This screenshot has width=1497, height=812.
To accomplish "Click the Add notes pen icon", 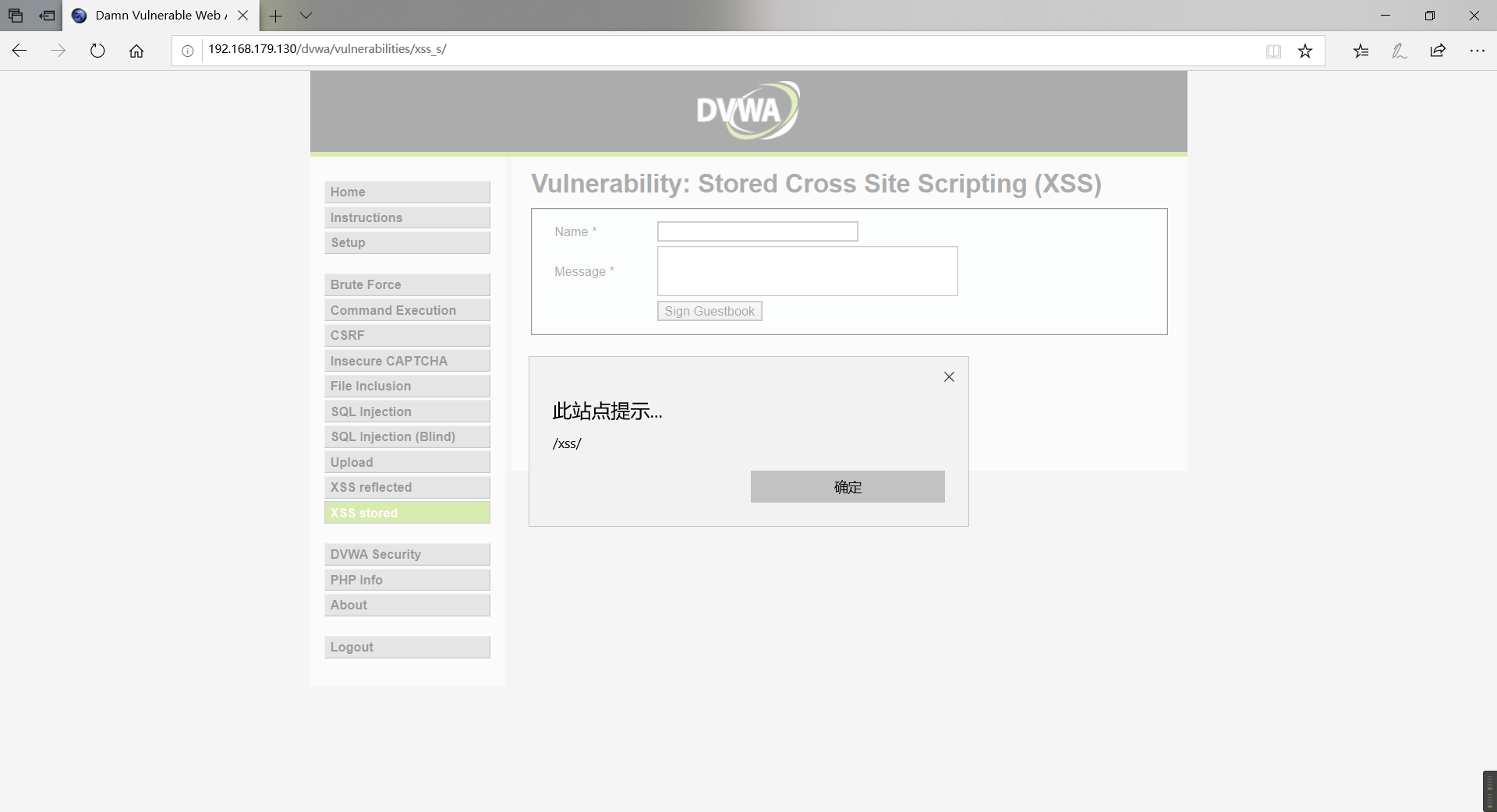I will click(x=1400, y=51).
